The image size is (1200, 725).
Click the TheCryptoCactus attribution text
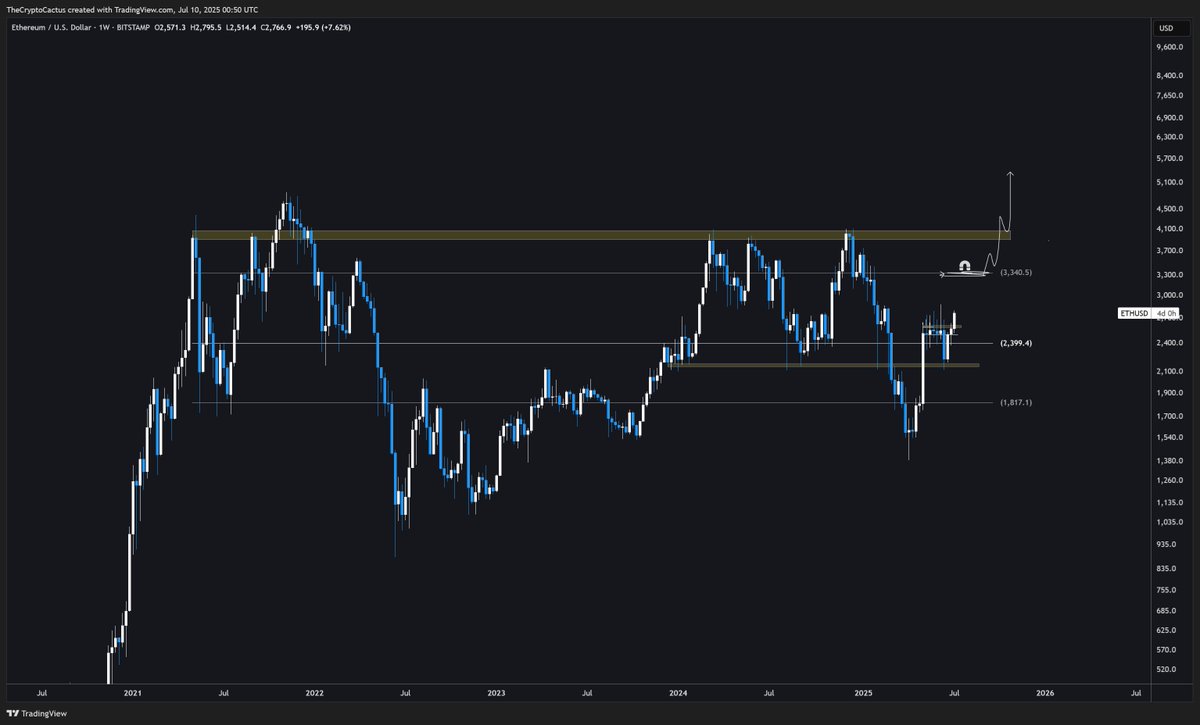pyautogui.click(x=37, y=9)
